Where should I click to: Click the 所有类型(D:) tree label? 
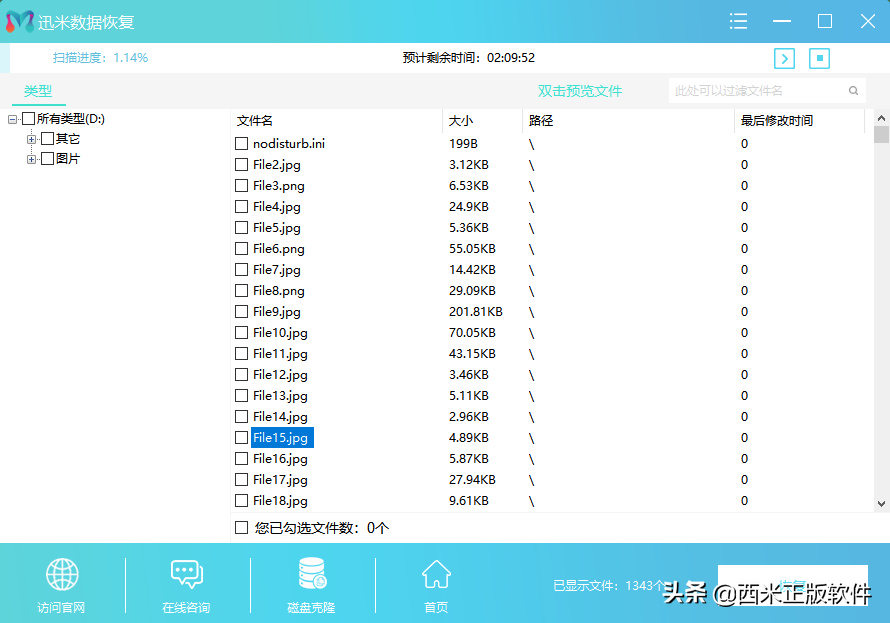[x=71, y=119]
